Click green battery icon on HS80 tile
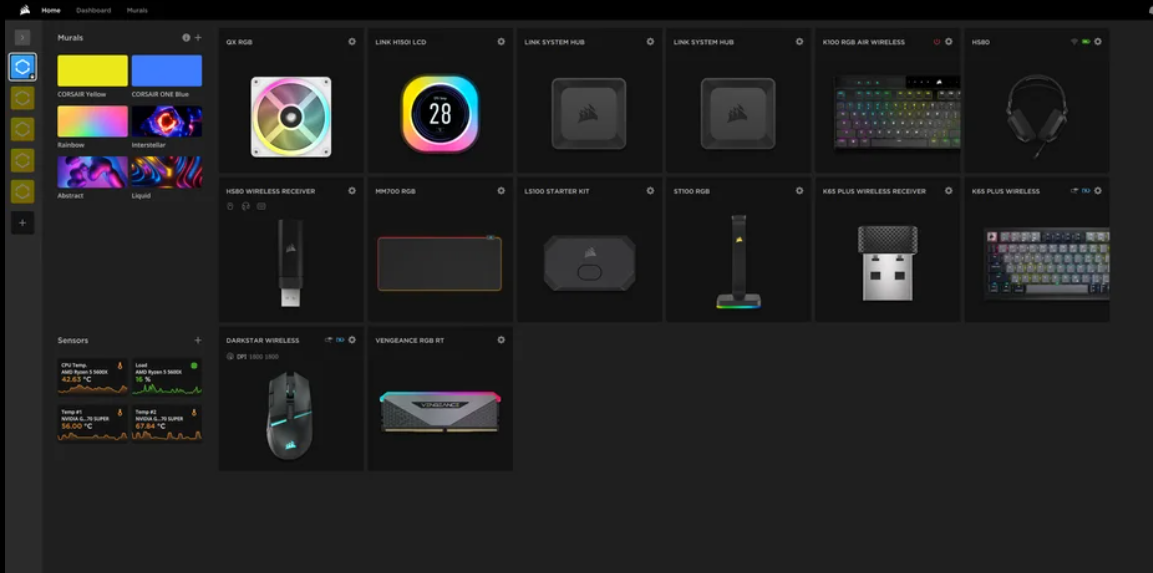 tap(1086, 42)
